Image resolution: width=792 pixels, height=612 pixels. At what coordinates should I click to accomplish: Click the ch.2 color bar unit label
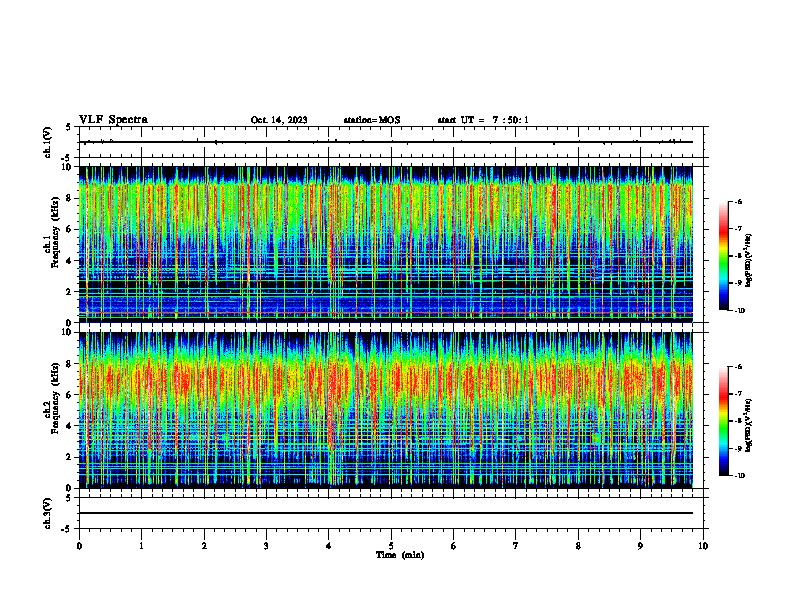749,426
